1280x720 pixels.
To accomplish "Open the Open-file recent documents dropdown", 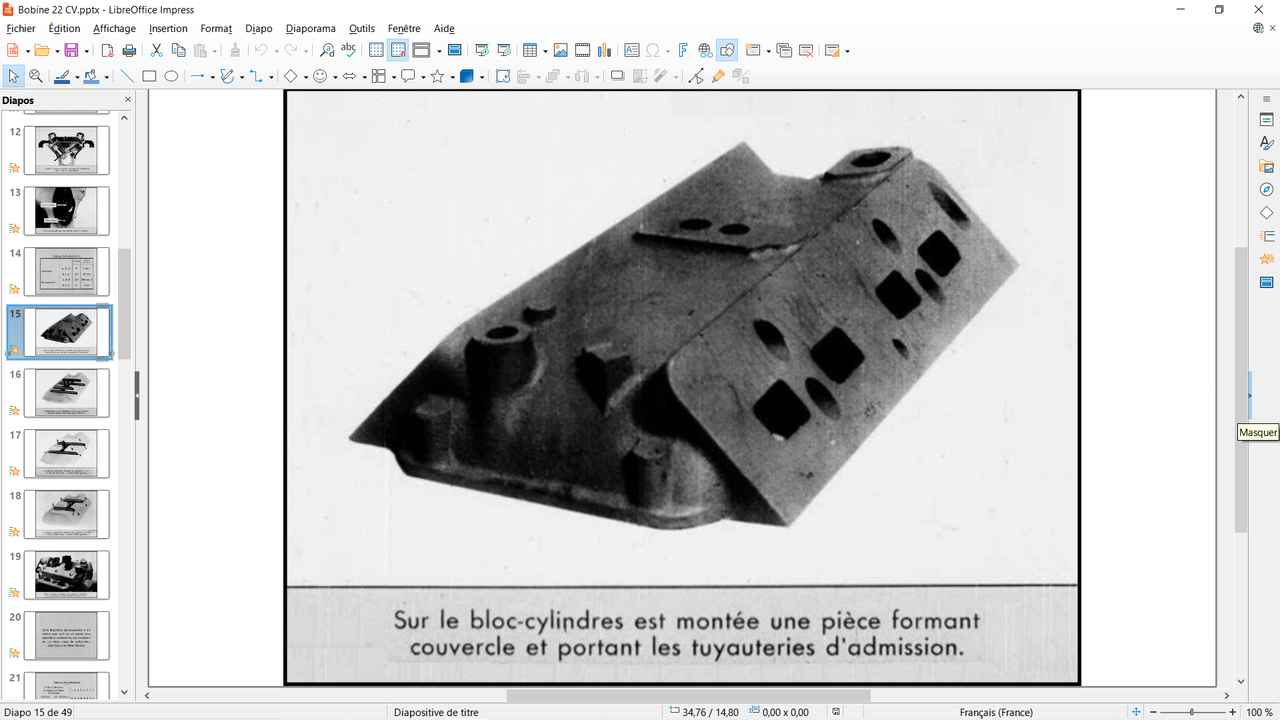I will (56, 51).
